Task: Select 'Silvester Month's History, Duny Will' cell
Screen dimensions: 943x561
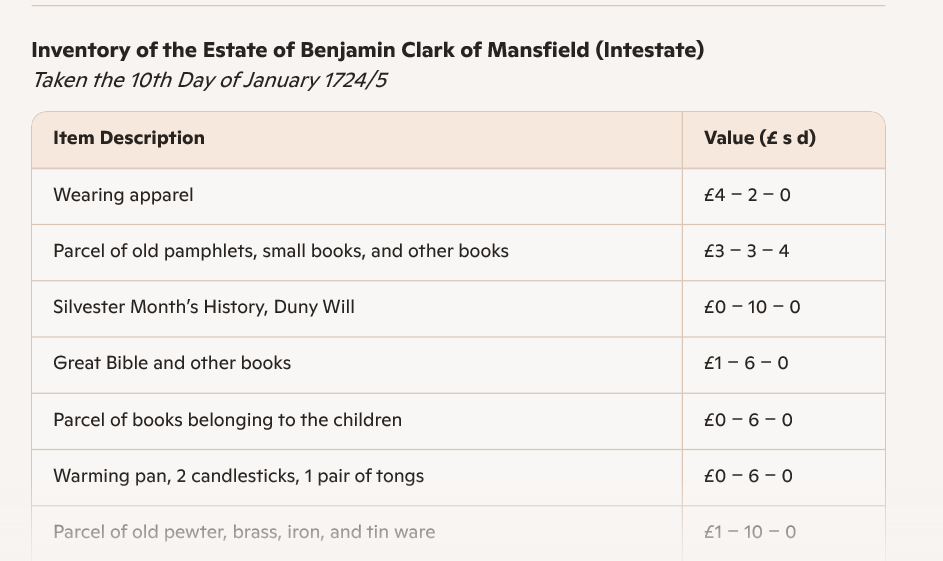Action: click(204, 307)
